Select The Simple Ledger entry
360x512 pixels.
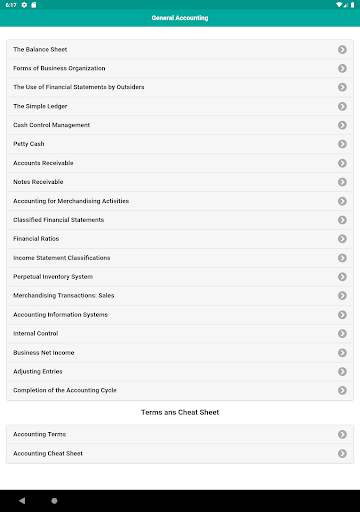pos(180,106)
